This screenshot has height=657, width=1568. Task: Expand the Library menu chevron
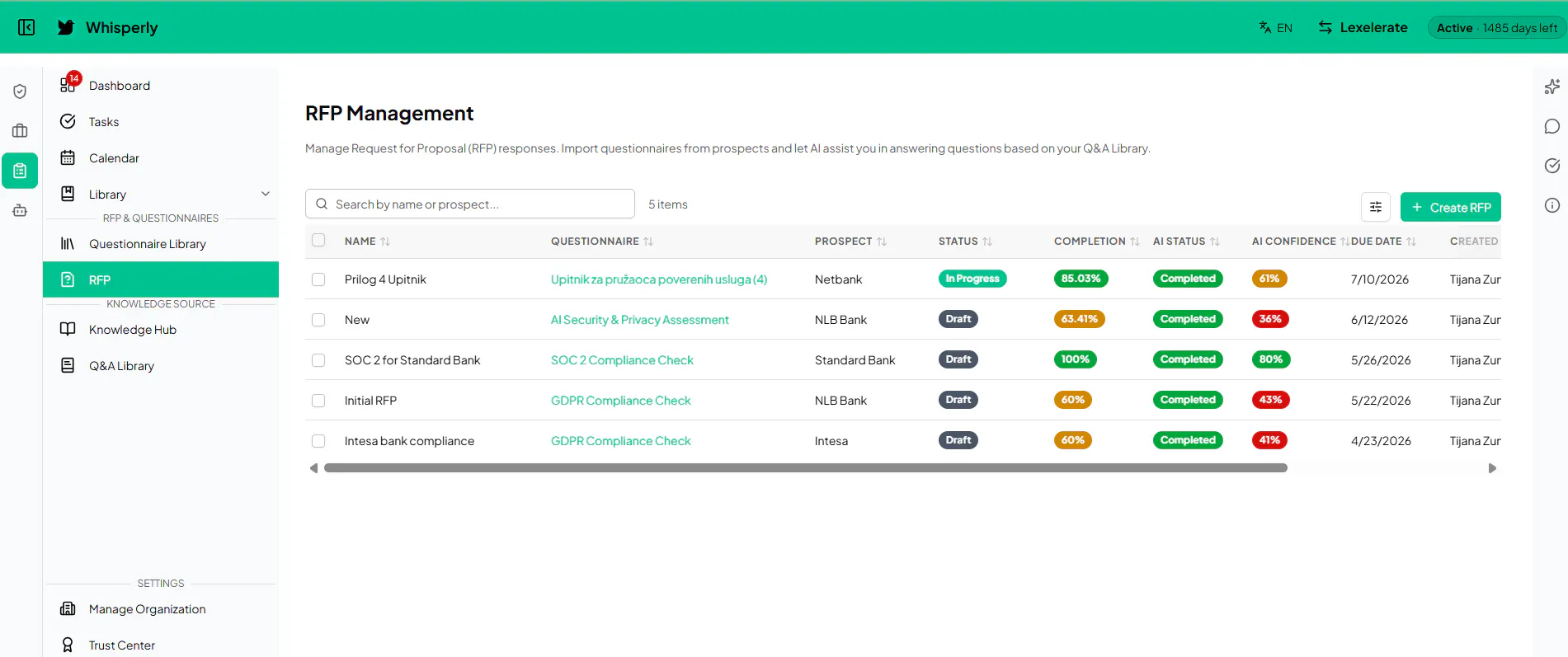266,194
